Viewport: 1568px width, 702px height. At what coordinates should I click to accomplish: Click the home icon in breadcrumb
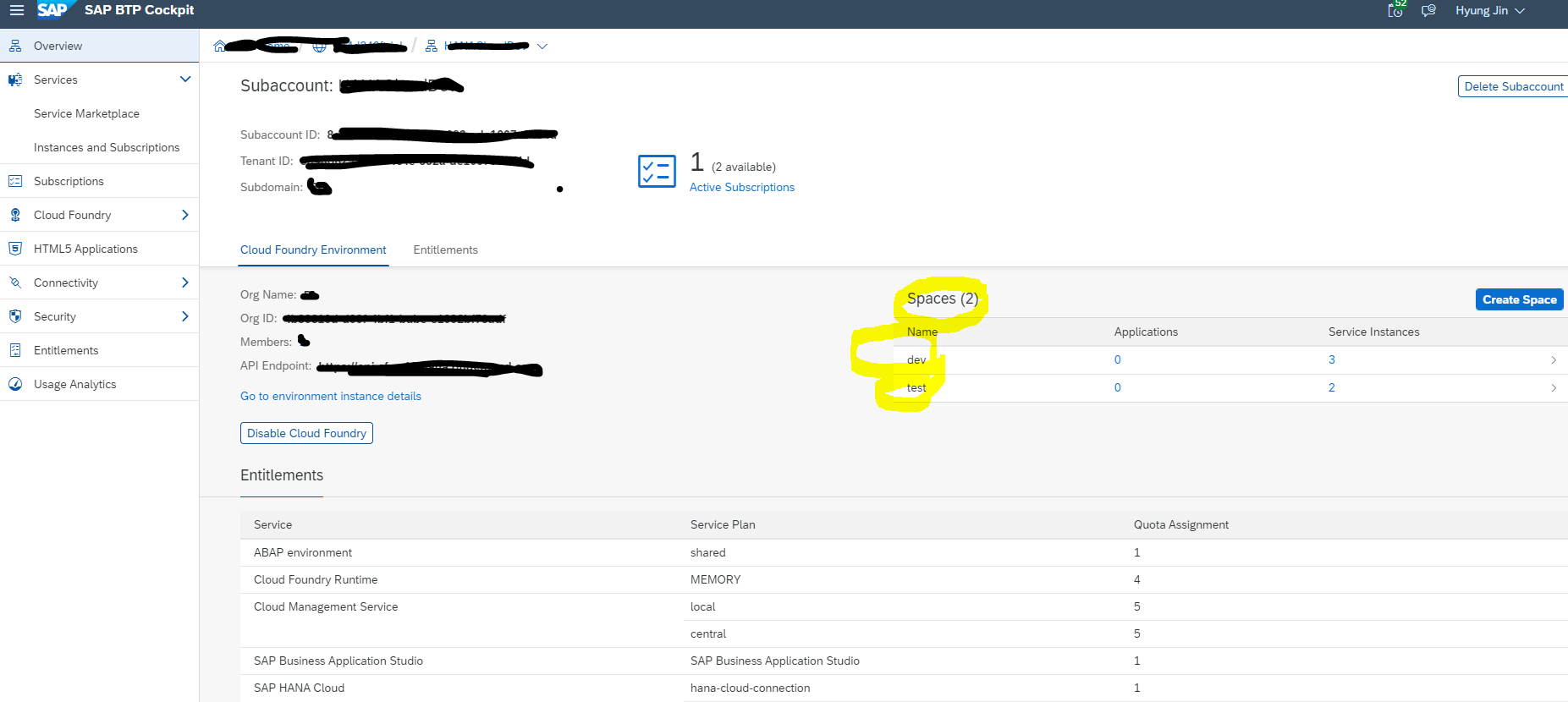click(220, 46)
